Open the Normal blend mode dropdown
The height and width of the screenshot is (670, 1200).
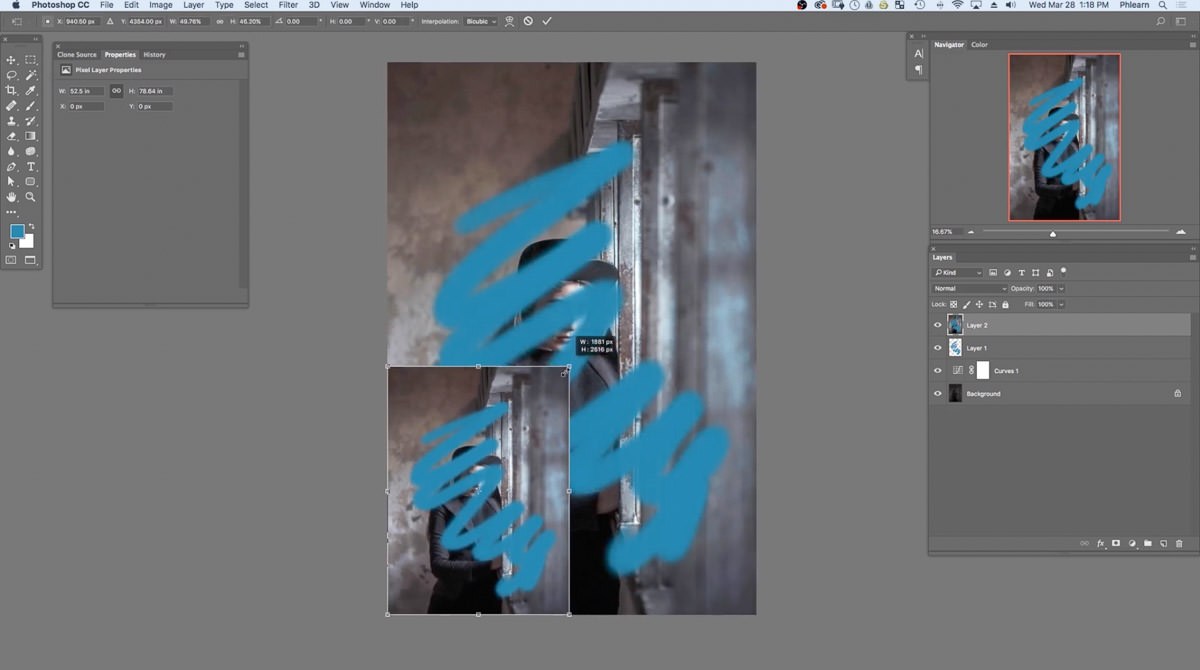[x=968, y=288]
